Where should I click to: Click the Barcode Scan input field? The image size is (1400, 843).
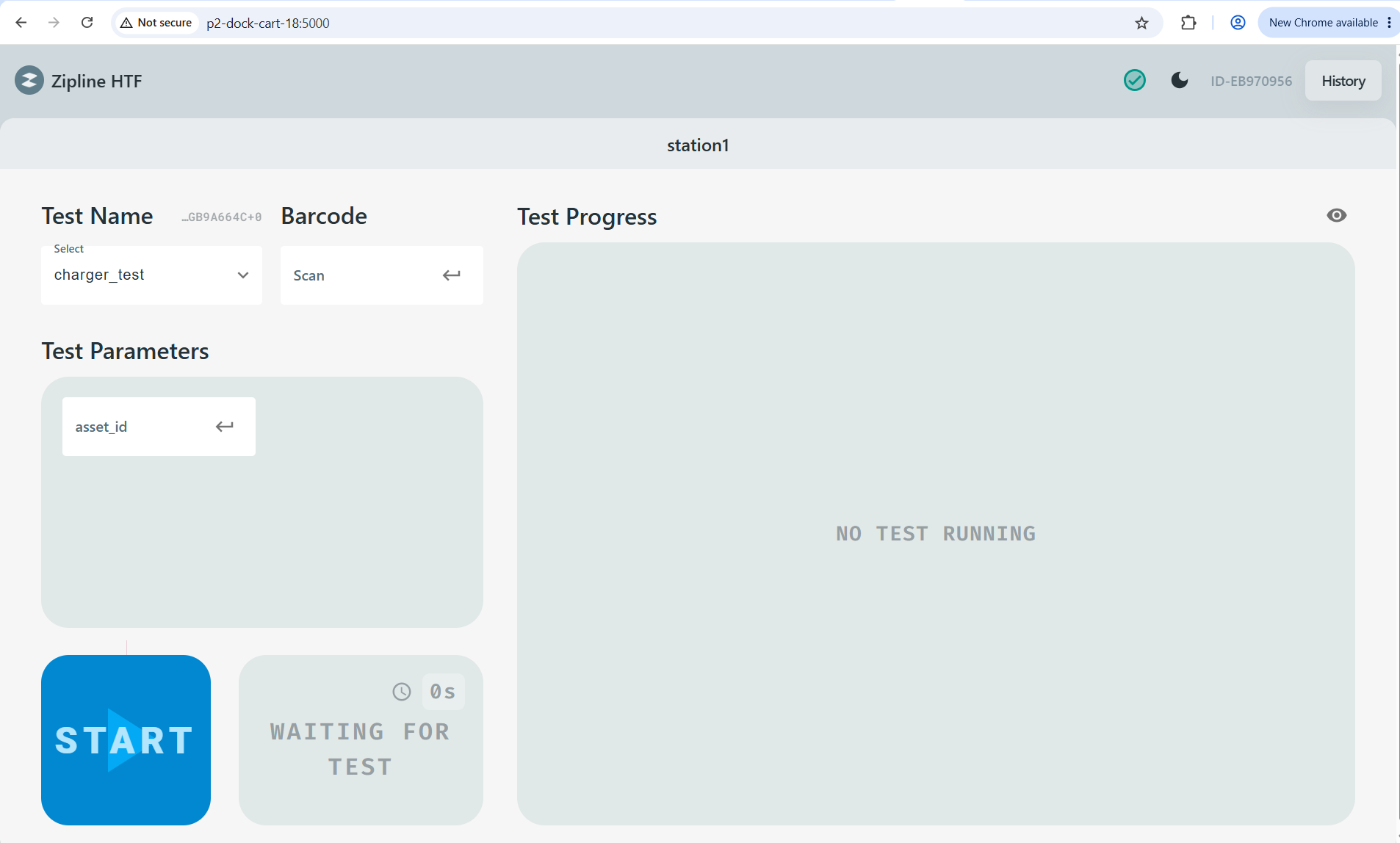(x=382, y=275)
